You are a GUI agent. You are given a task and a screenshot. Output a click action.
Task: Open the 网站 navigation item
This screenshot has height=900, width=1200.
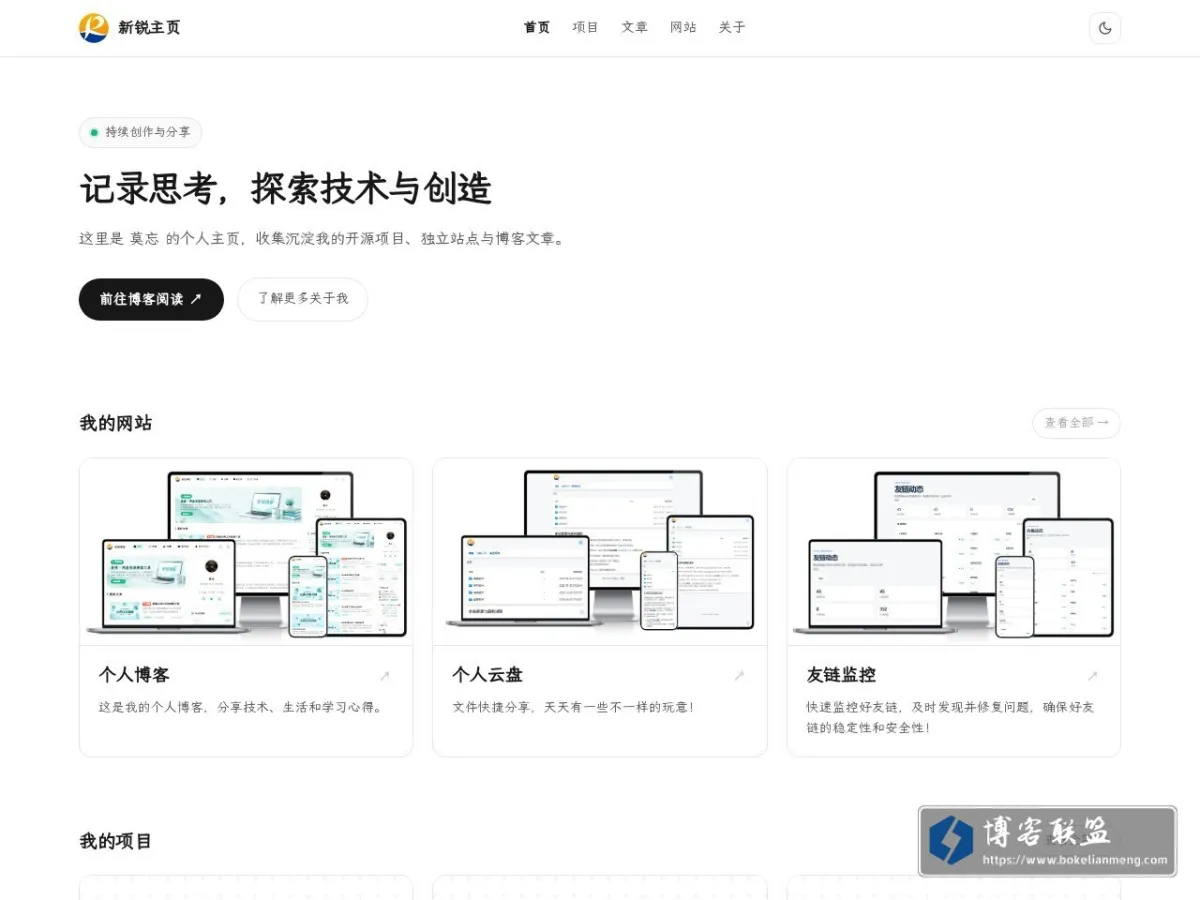(684, 28)
